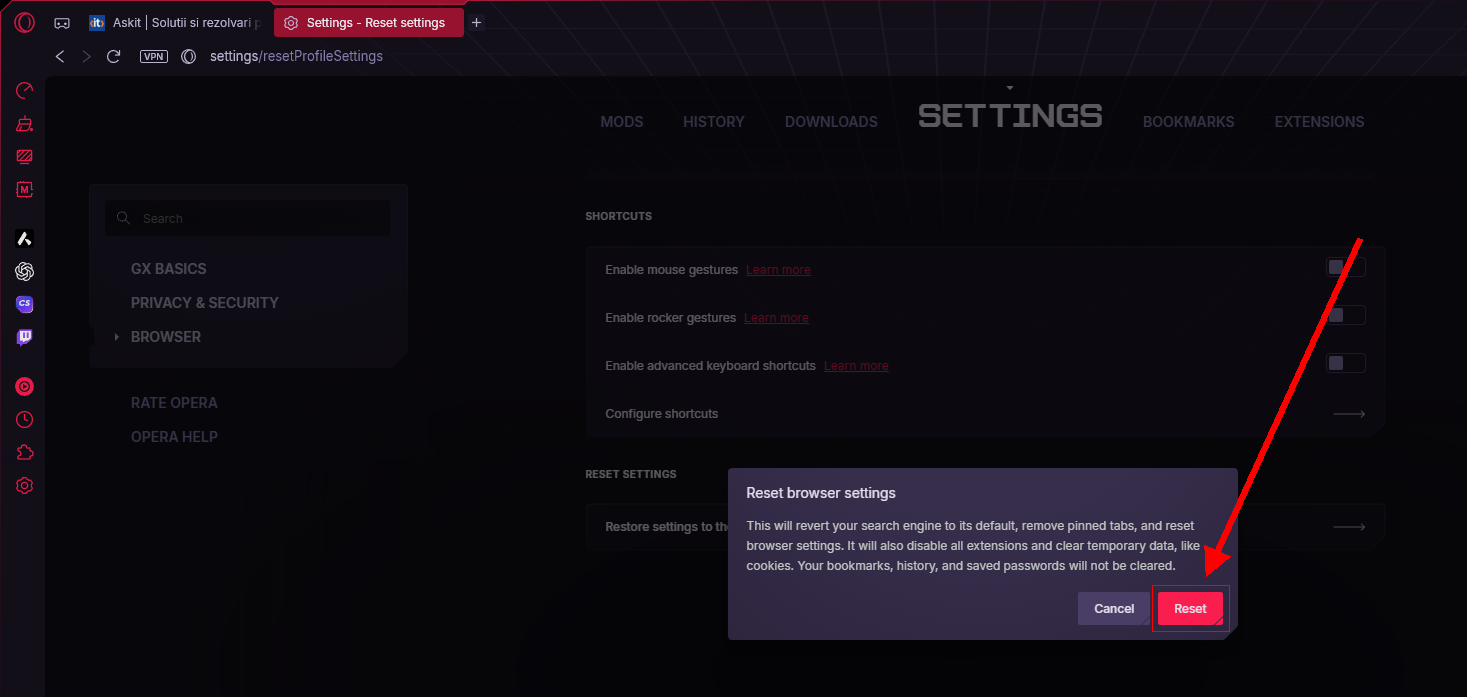Viewport: 1467px width, 697px height.
Task: Open the Aria AI sidebar icon
Action: (25, 239)
